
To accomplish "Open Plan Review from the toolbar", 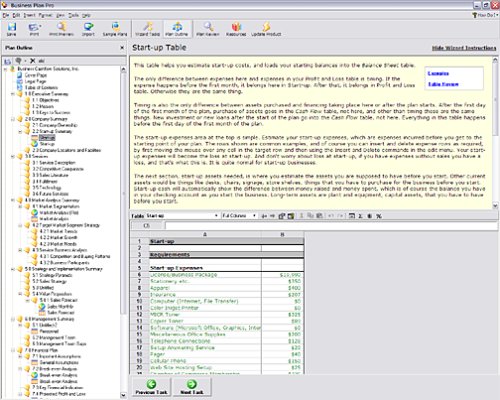I will (208, 29).
